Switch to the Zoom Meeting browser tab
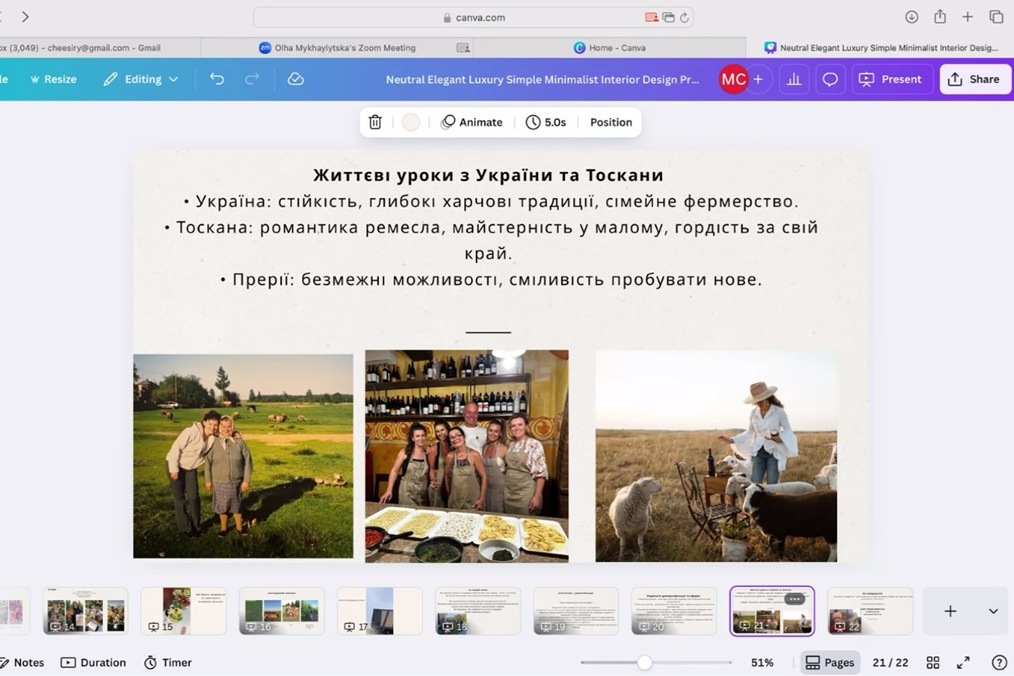This screenshot has height=676, width=1014. 336,47
